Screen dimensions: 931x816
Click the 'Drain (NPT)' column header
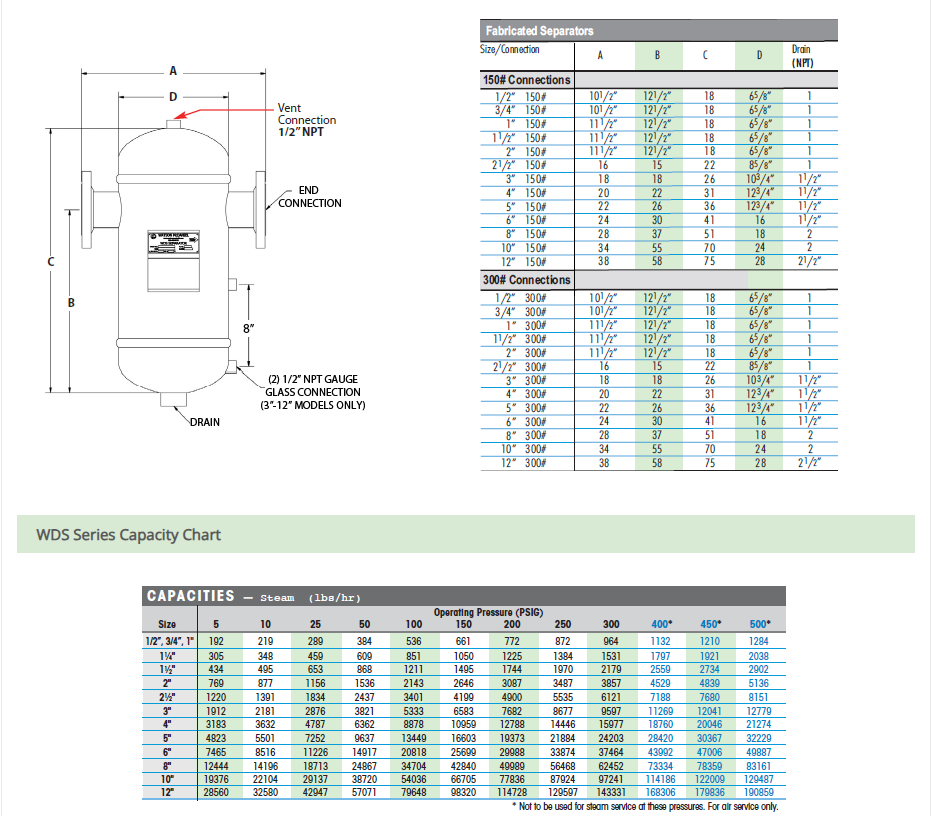pyautogui.click(x=800, y=55)
